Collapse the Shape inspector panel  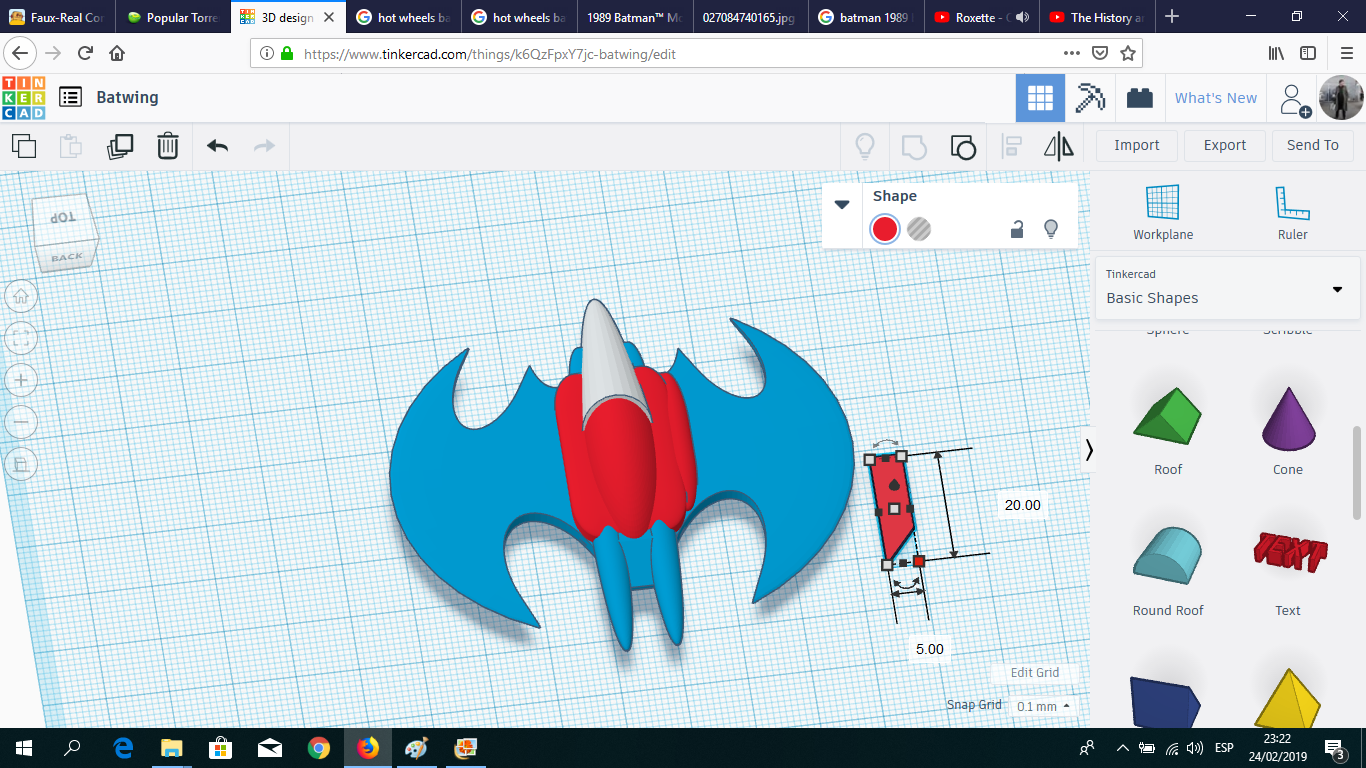click(842, 204)
